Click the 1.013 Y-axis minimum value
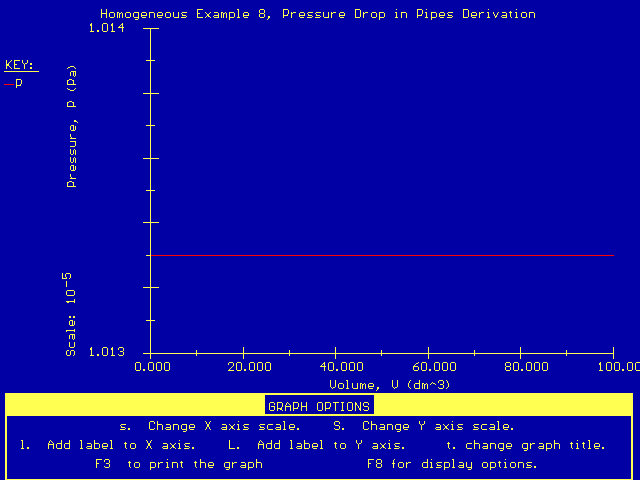The height and width of the screenshot is (480, 640). click(x=108, y=352)
